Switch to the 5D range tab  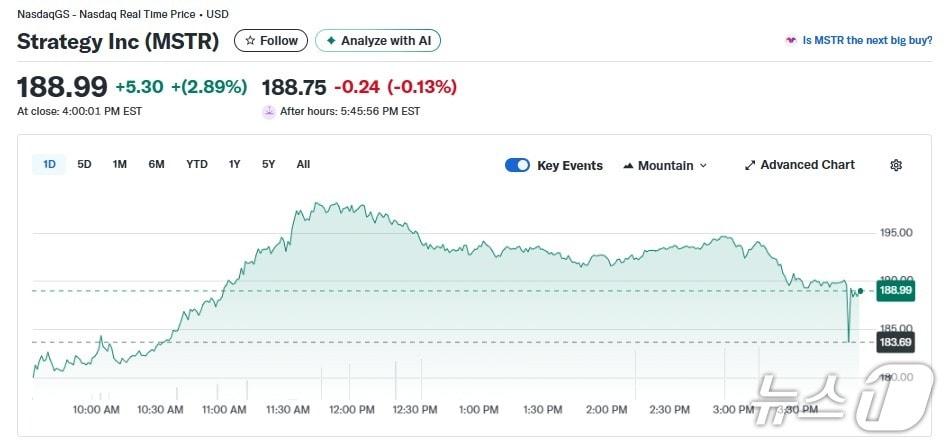click(x=84, y=164)
